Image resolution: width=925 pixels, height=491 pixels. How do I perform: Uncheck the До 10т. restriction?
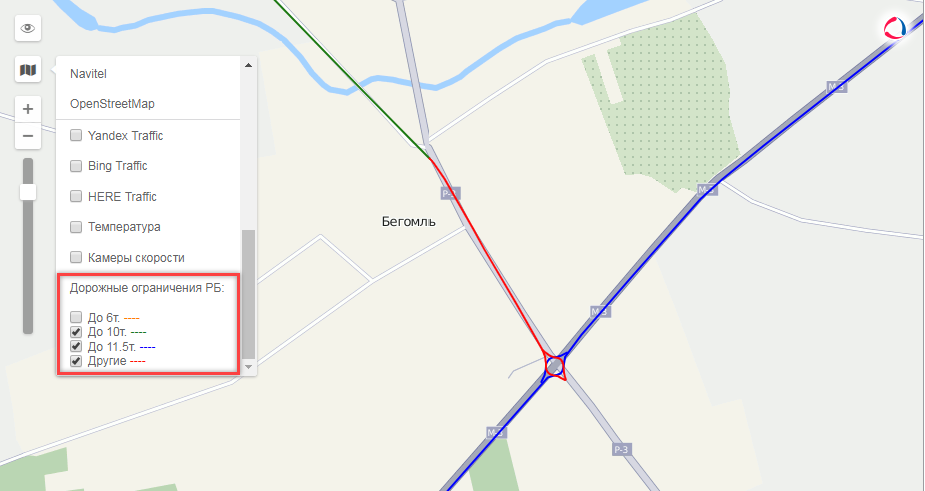tap(76, 332)
